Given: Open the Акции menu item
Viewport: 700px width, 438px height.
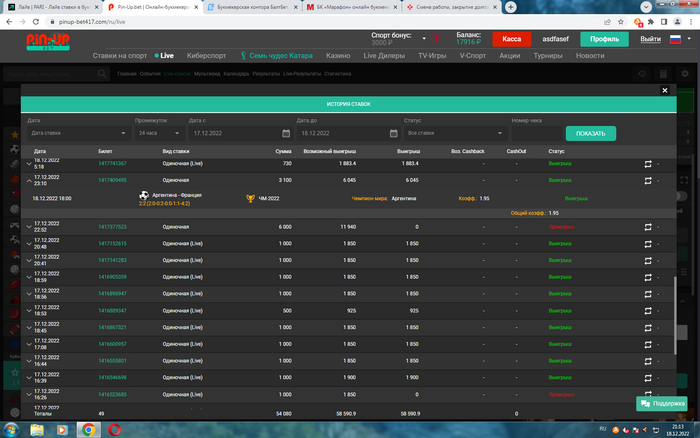Looking at the screenshot, I should click(509, 56).
